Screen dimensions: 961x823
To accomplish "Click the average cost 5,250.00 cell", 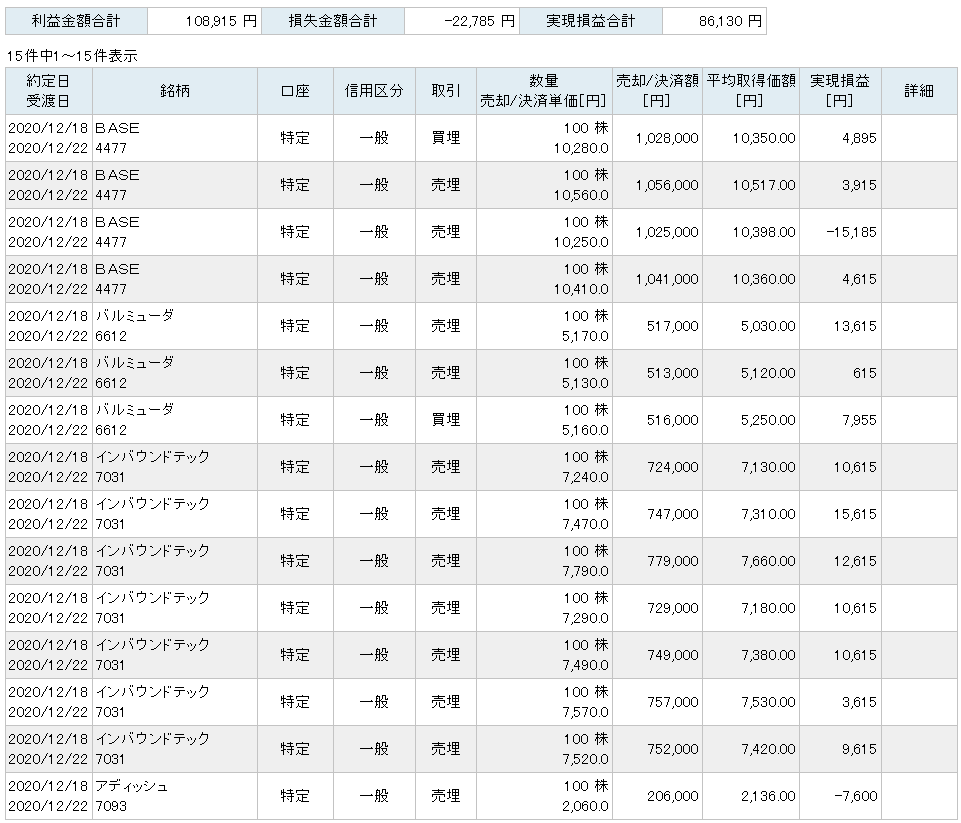I will [x=751, y=420].
